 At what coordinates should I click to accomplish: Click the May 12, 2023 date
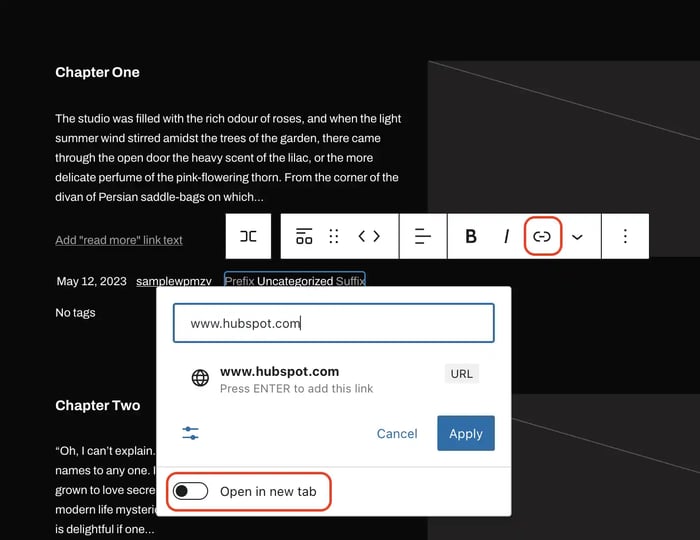[92, 281]
